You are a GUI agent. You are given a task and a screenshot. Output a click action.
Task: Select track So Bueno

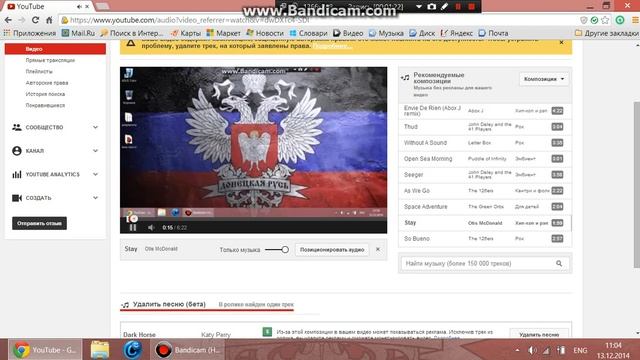point(485,239)
